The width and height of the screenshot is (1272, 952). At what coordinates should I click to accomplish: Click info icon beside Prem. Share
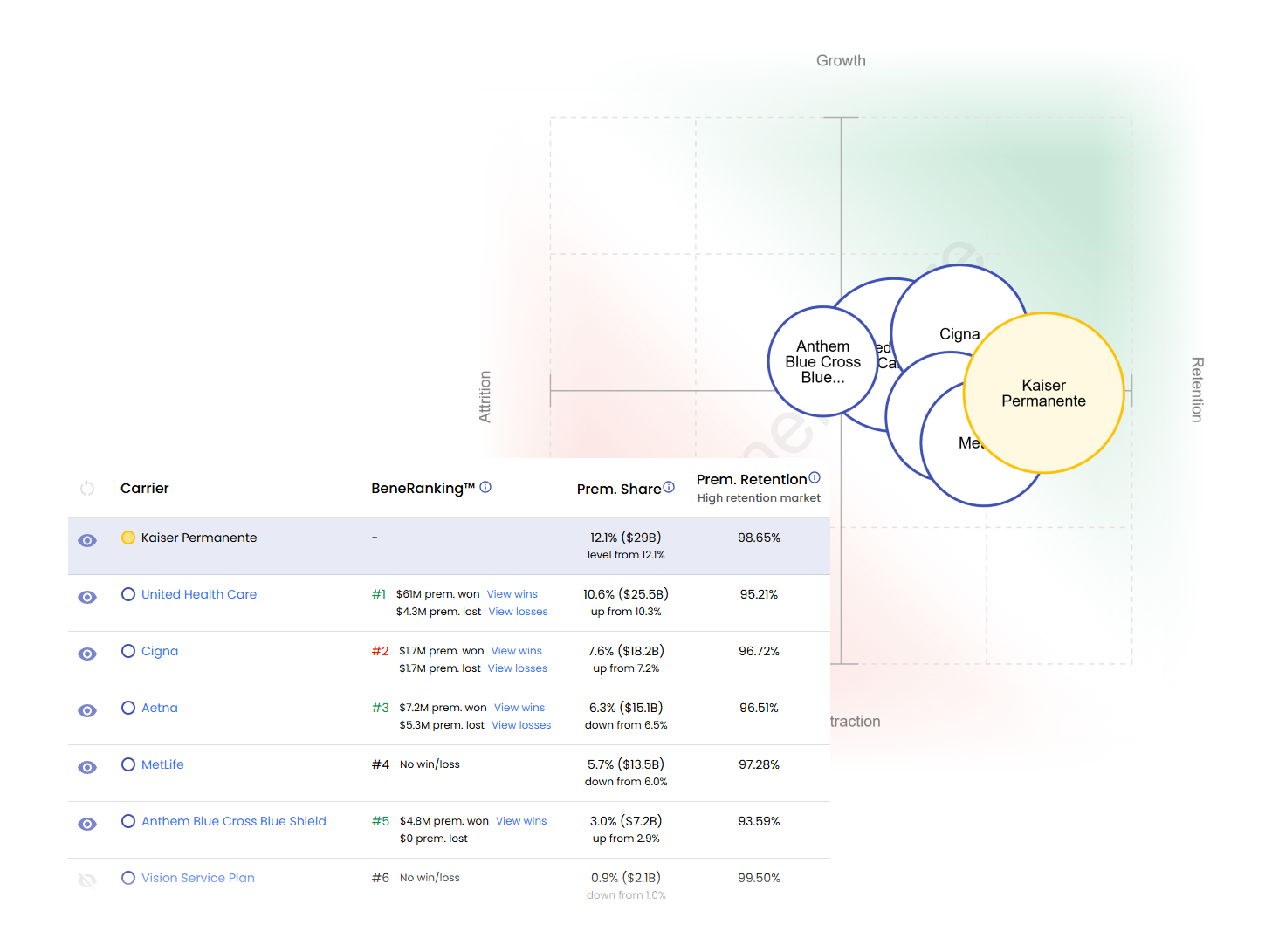(669, 488)
